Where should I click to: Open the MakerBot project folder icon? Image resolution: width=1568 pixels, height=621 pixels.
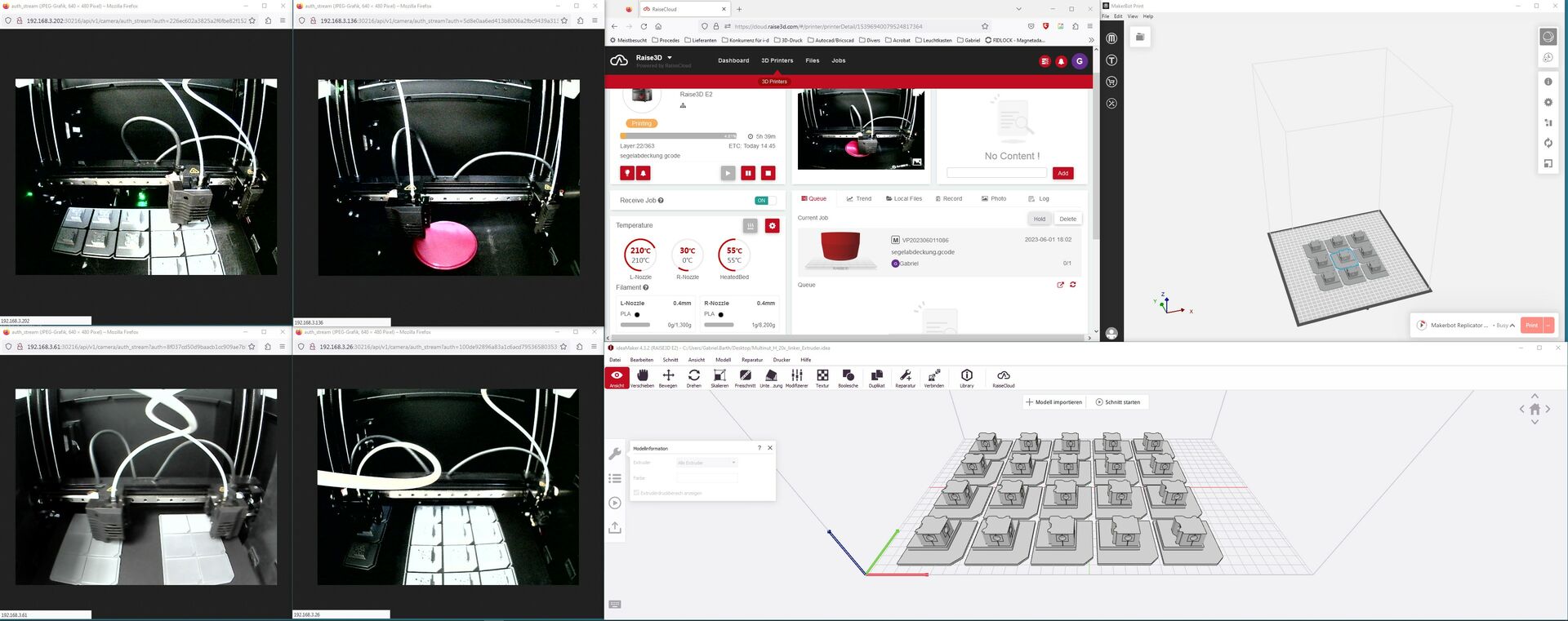[x=1141, y=37]
